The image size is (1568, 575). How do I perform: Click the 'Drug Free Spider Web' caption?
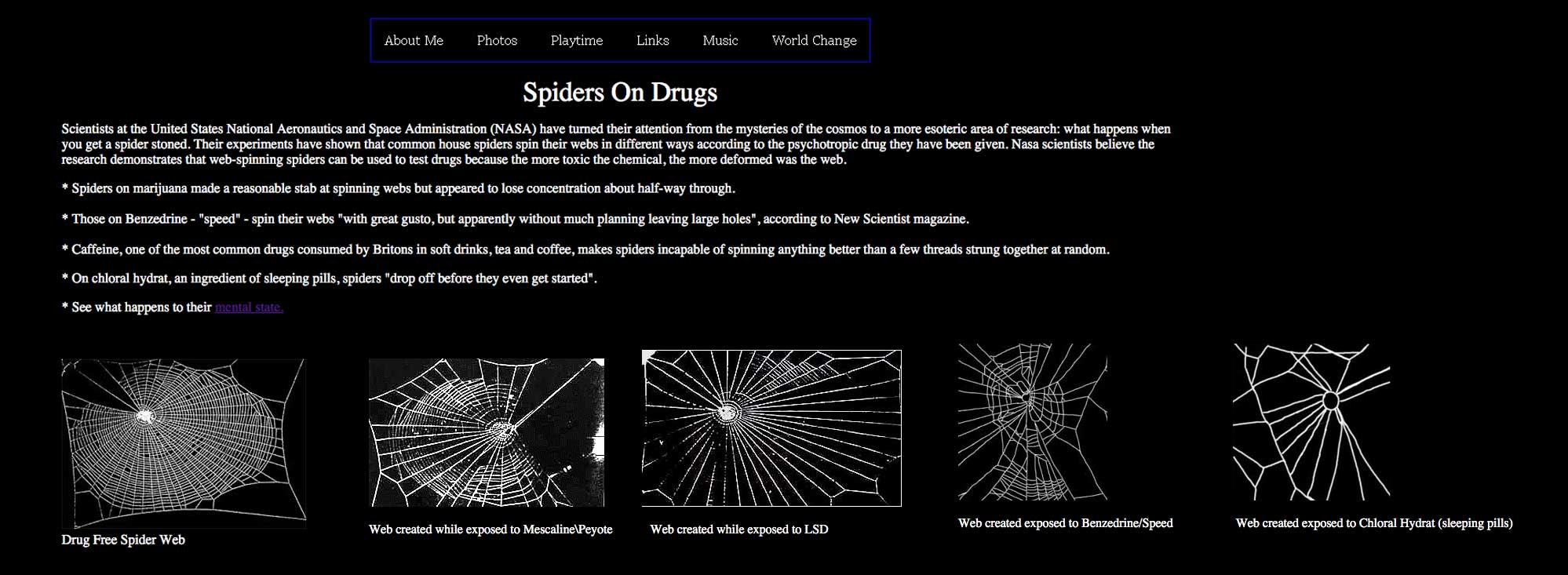[123, 540]
